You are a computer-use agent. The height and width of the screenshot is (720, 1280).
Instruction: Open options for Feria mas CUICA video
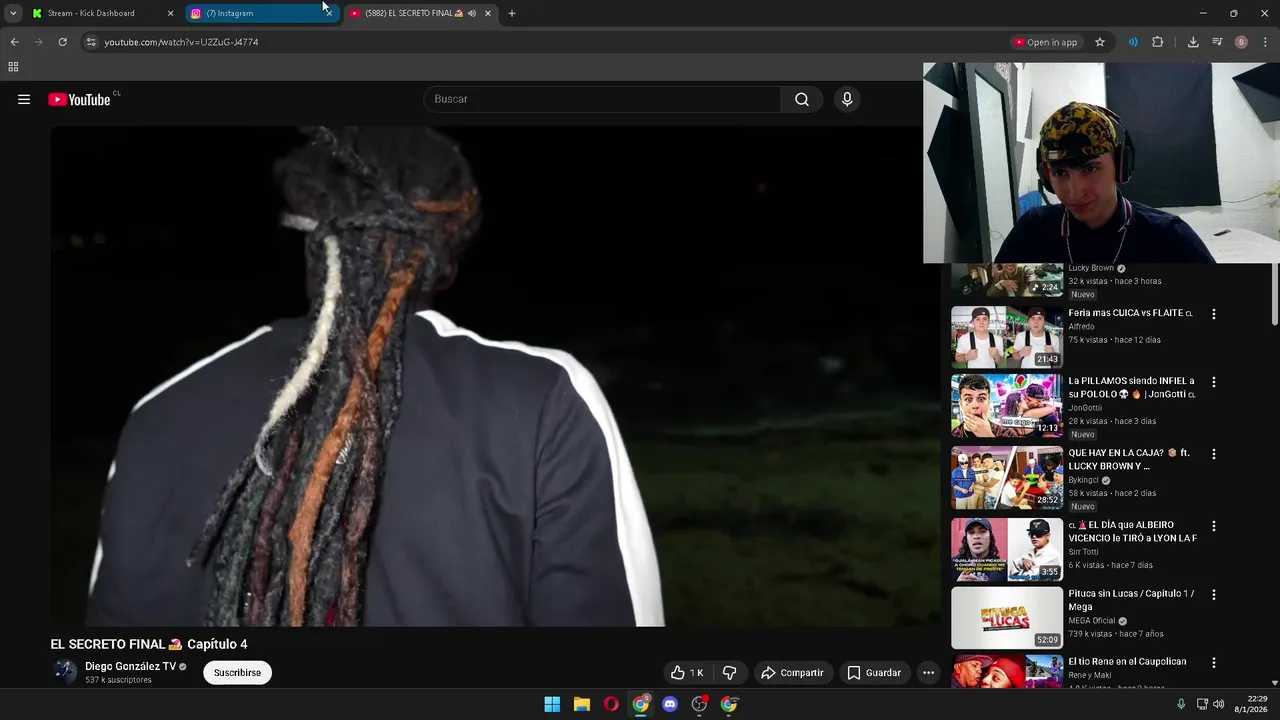1214,314
